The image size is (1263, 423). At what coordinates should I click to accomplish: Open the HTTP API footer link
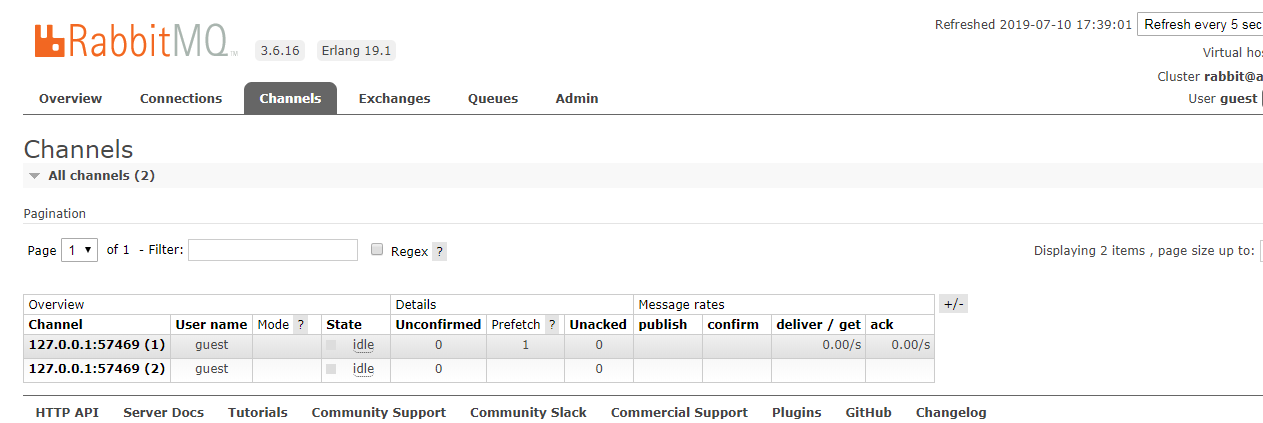[67, 412]
